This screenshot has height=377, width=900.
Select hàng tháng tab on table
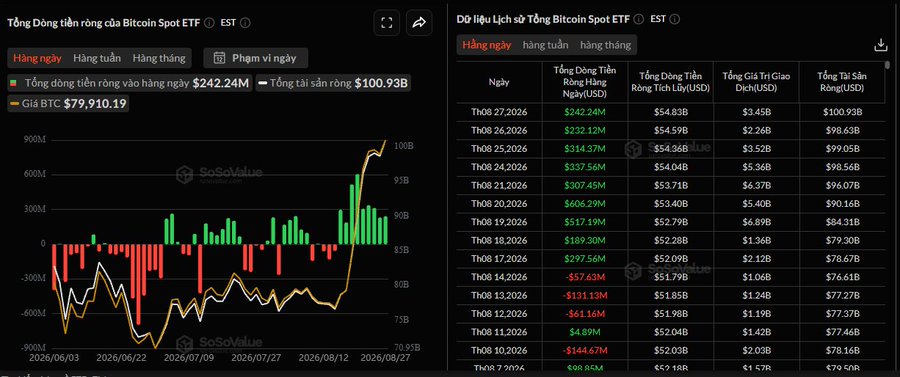tap(605, 45)
